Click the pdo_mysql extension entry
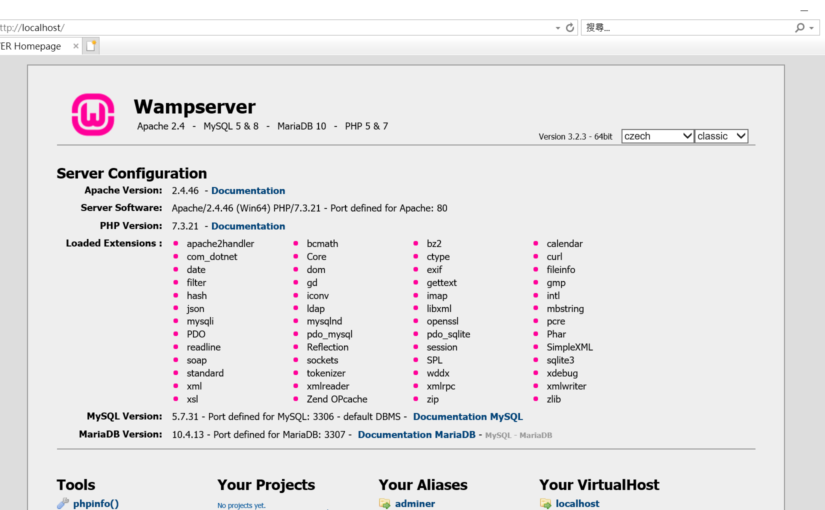This screenshot has width=825, height=510. (329, 334)
